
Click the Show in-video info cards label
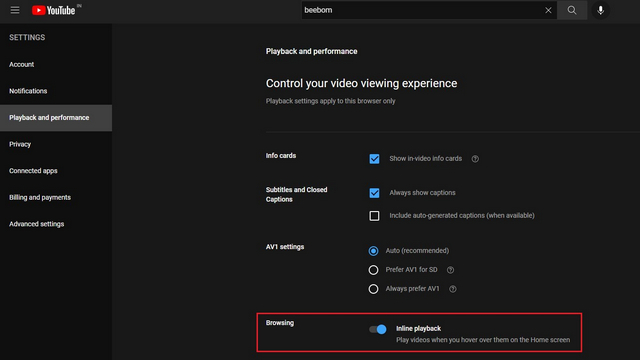pyautogui.click(x=425, y=158)
